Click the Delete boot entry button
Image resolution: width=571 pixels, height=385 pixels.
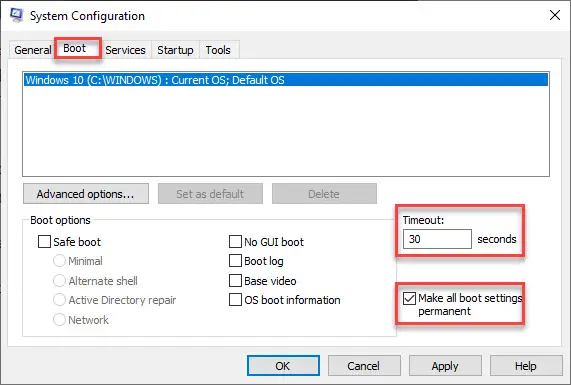pyautogui.click(x=324, y=194)
